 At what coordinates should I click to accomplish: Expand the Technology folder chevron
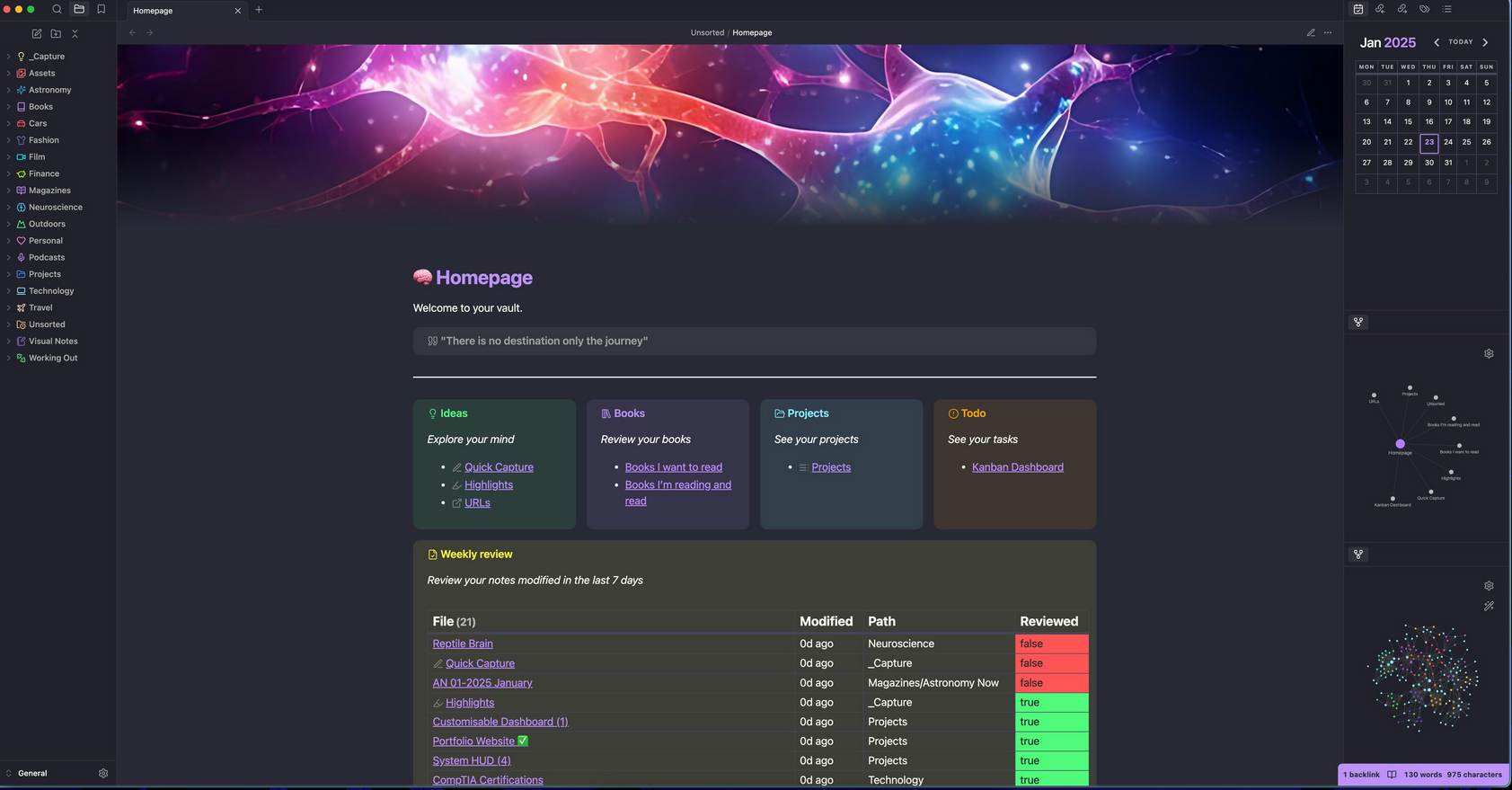point(9,291)
